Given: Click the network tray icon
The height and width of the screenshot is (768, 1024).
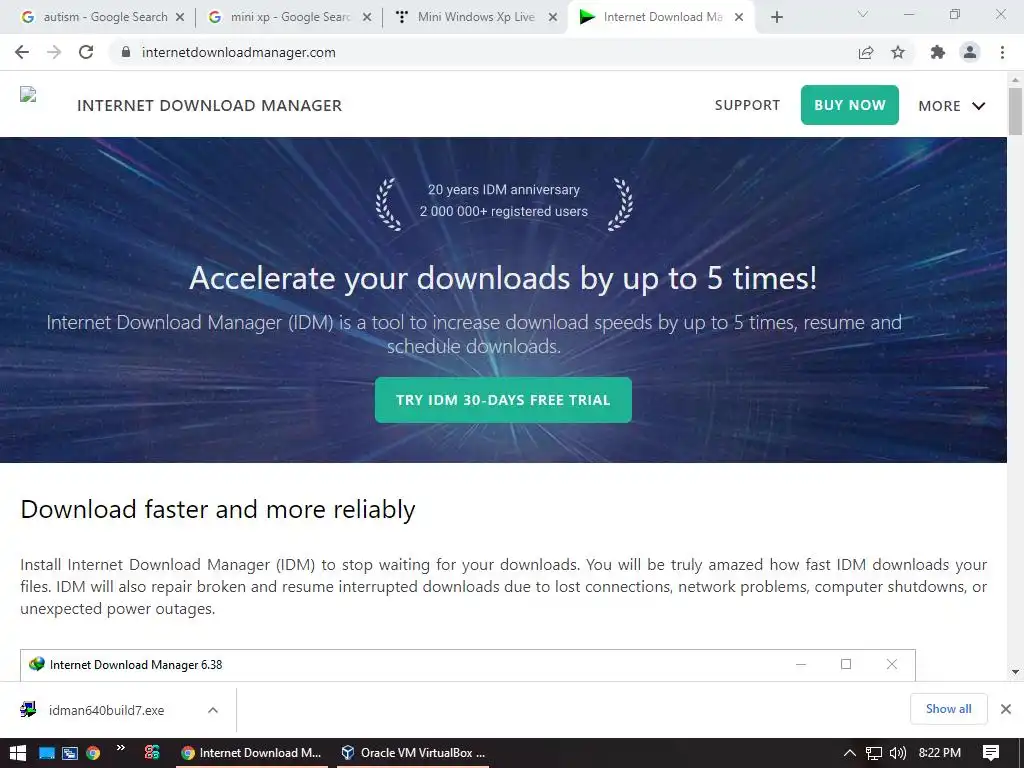Looking at the screenshot, I should tap(874, 753).
